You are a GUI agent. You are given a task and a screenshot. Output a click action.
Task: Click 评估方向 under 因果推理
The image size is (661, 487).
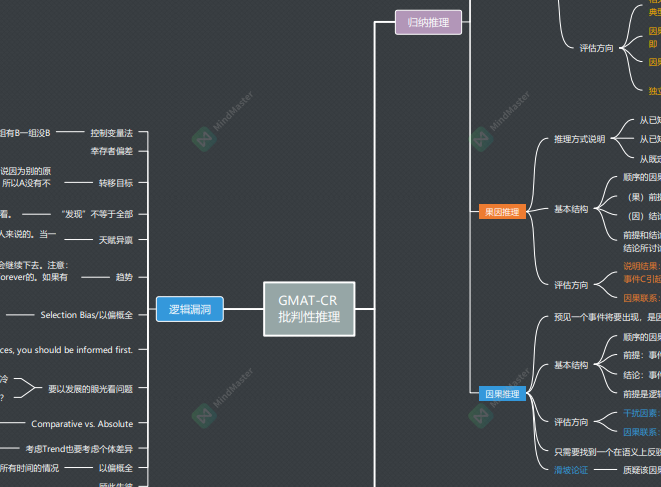coord(571,422)
